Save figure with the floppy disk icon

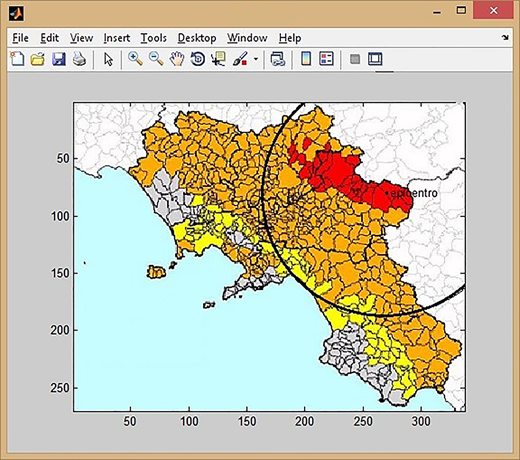coord(59,59)
